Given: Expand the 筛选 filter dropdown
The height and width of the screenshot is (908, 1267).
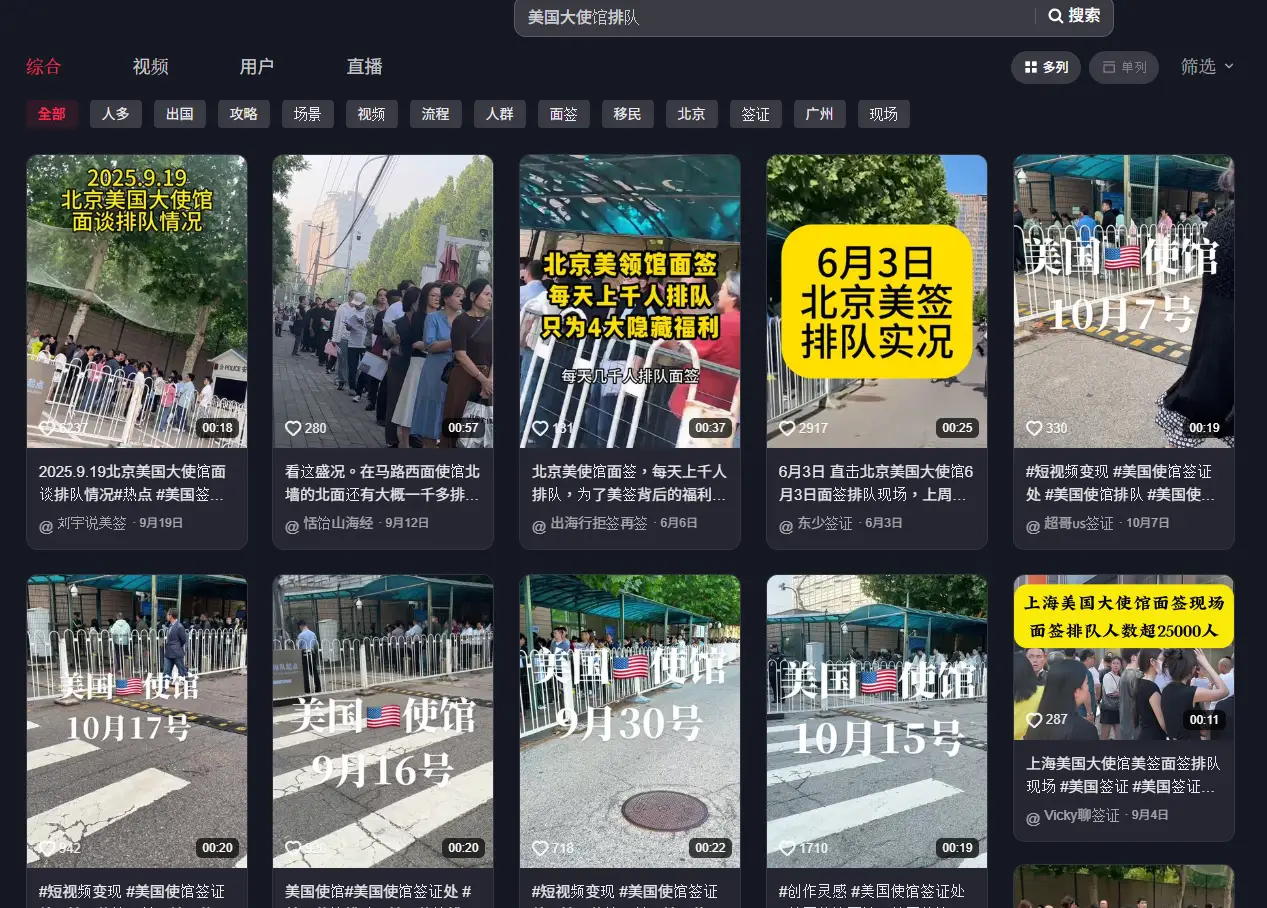Looking at the screenshot, I should (1198, 66).
